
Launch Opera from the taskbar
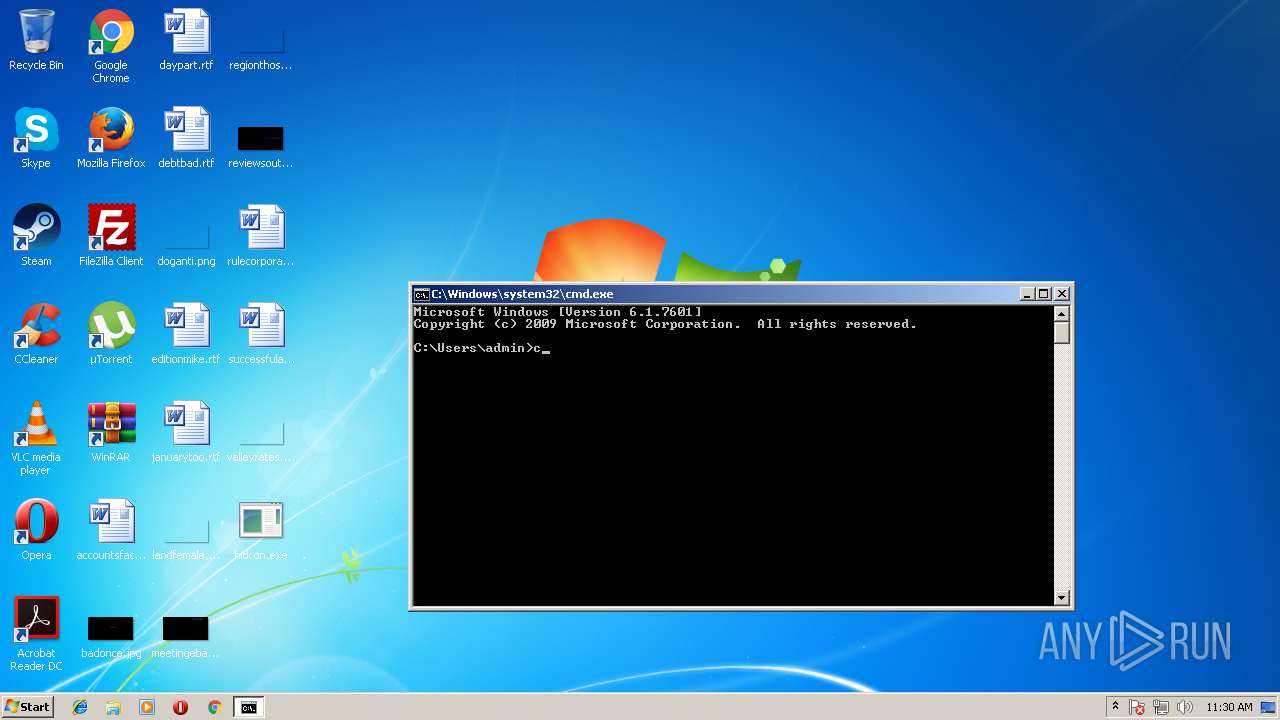[180, 707]
